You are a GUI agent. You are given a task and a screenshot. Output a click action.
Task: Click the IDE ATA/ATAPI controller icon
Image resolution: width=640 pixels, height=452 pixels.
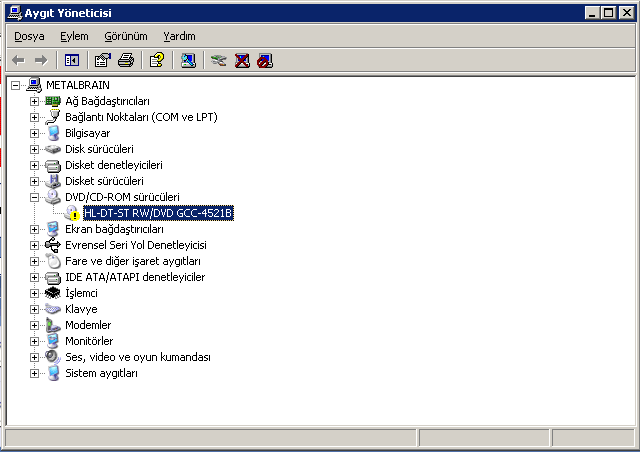pos(53,278)
